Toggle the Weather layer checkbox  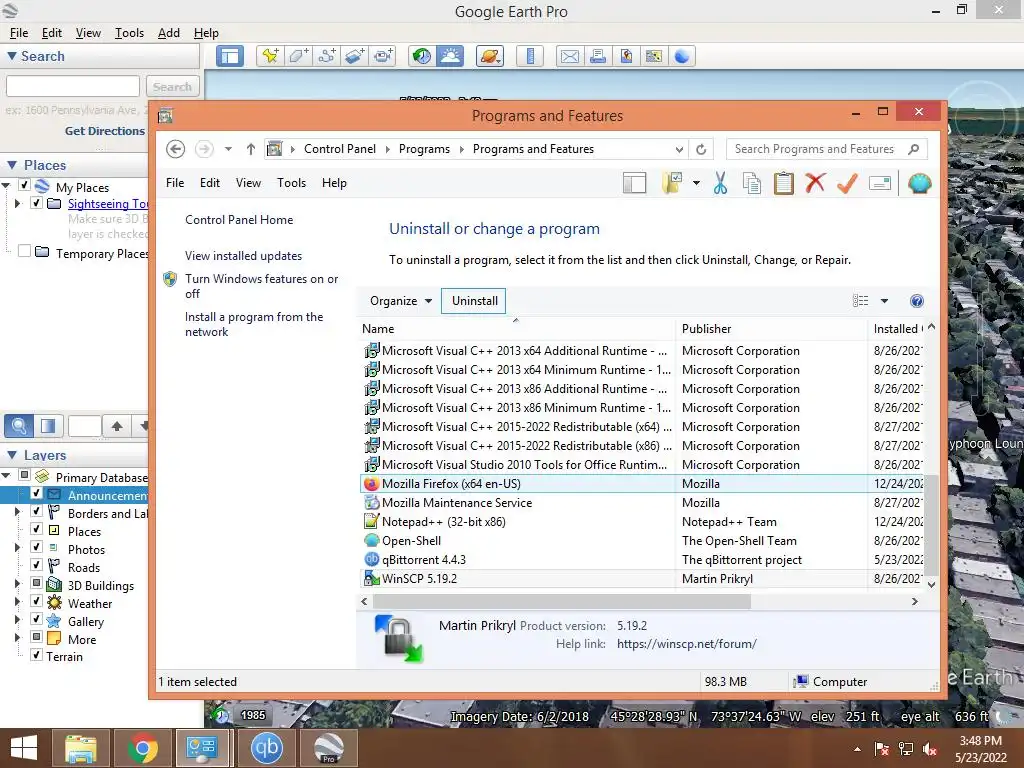(37, 601)
